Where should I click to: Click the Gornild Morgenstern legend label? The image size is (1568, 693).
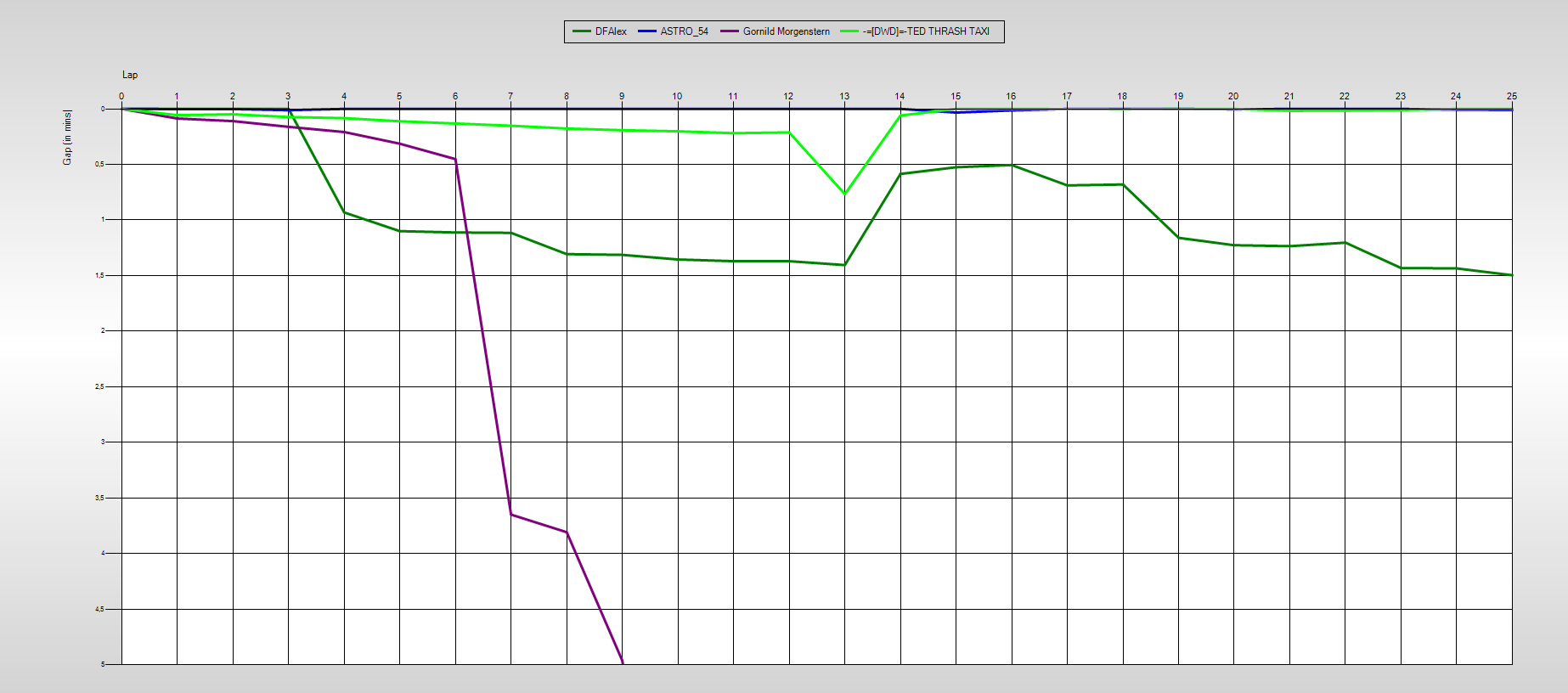click(x=786, y=31)
